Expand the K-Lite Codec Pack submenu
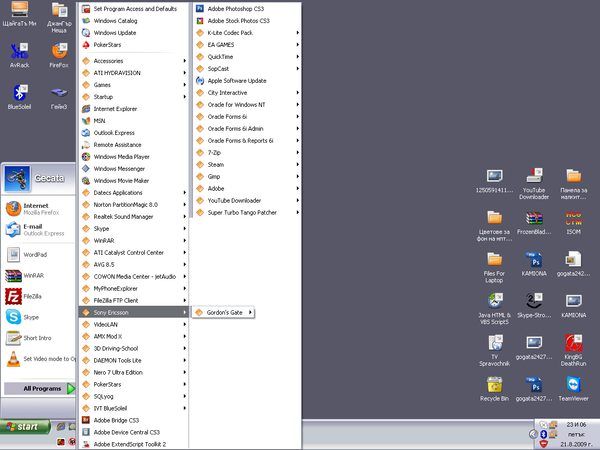The height and width of the screenshot is (450, 600). 246,33
